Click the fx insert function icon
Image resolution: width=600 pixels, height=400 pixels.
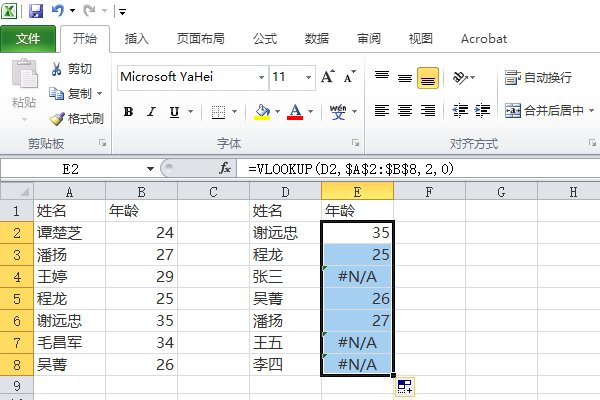225,168
